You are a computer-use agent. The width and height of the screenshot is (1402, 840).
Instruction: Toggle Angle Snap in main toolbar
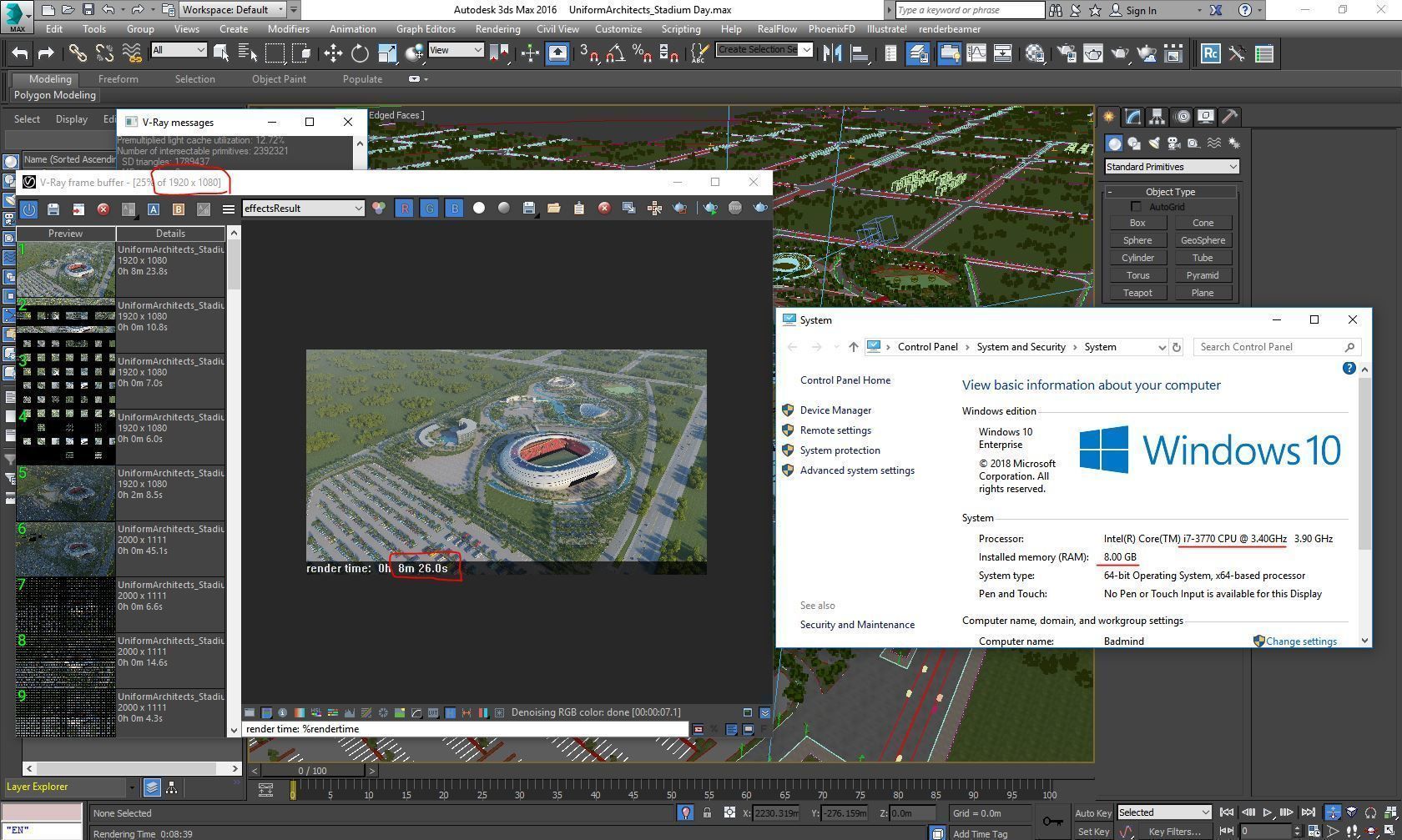click(616, 53)
